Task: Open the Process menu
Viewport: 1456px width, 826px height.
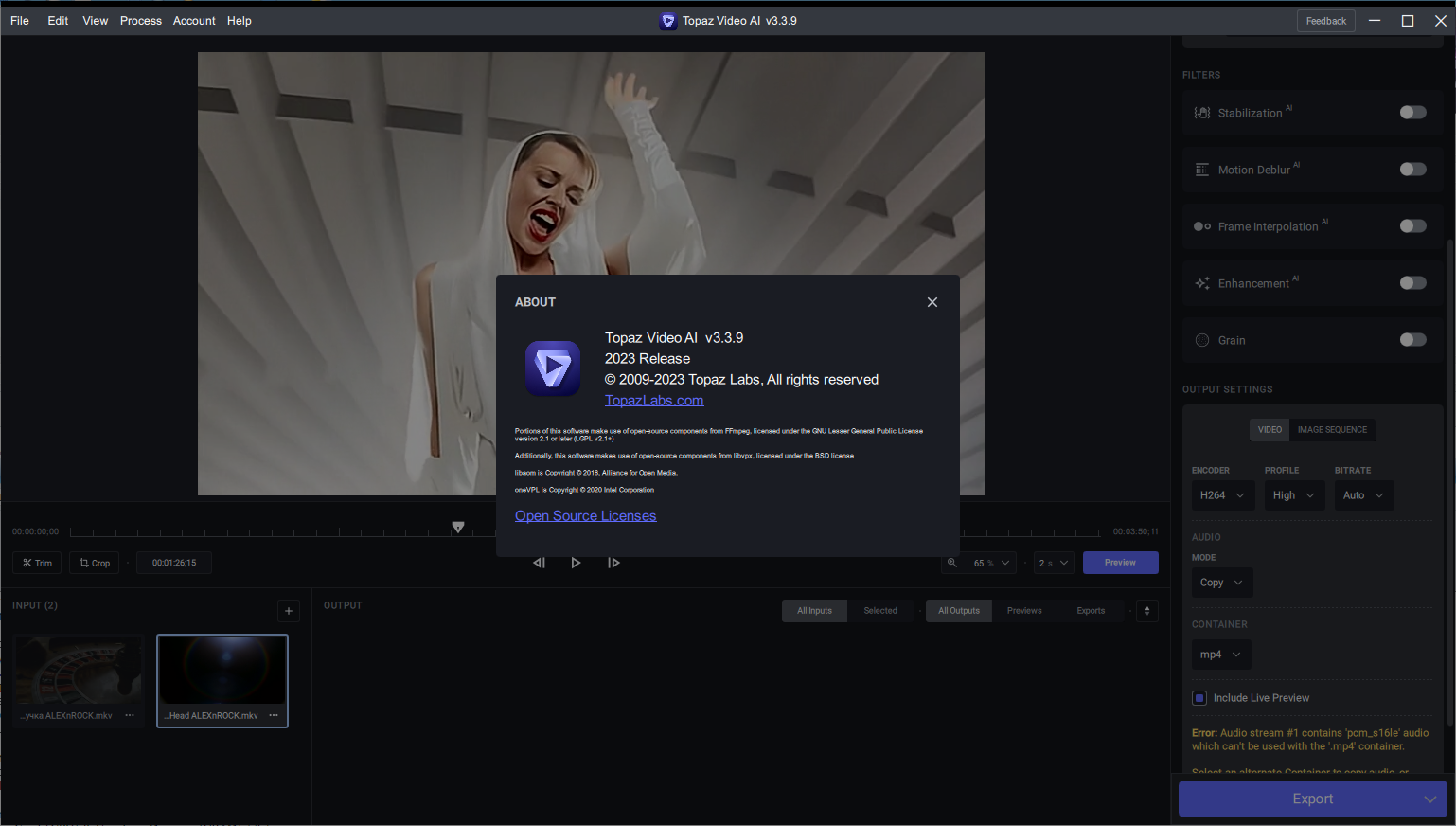Action: click(141, 21)
